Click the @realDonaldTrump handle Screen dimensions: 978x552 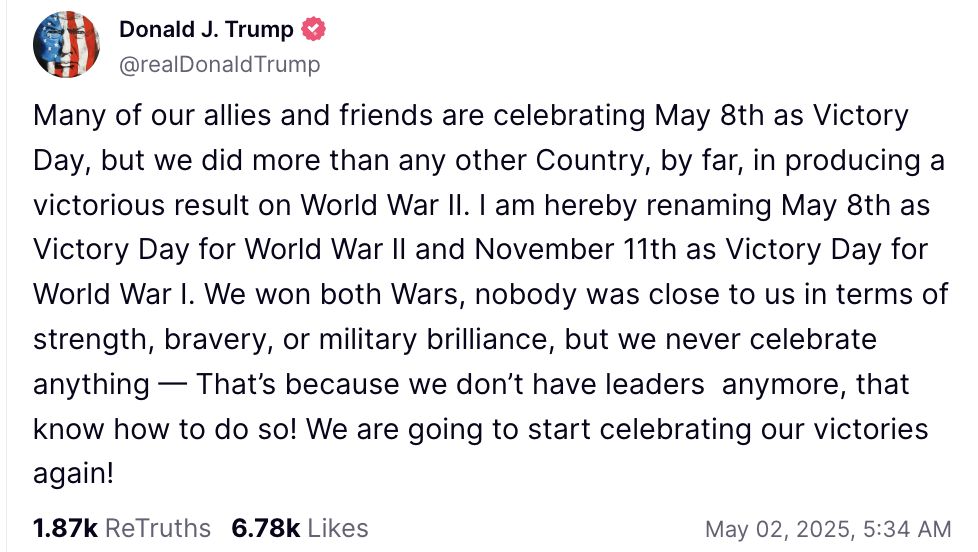tap(220, 65)
